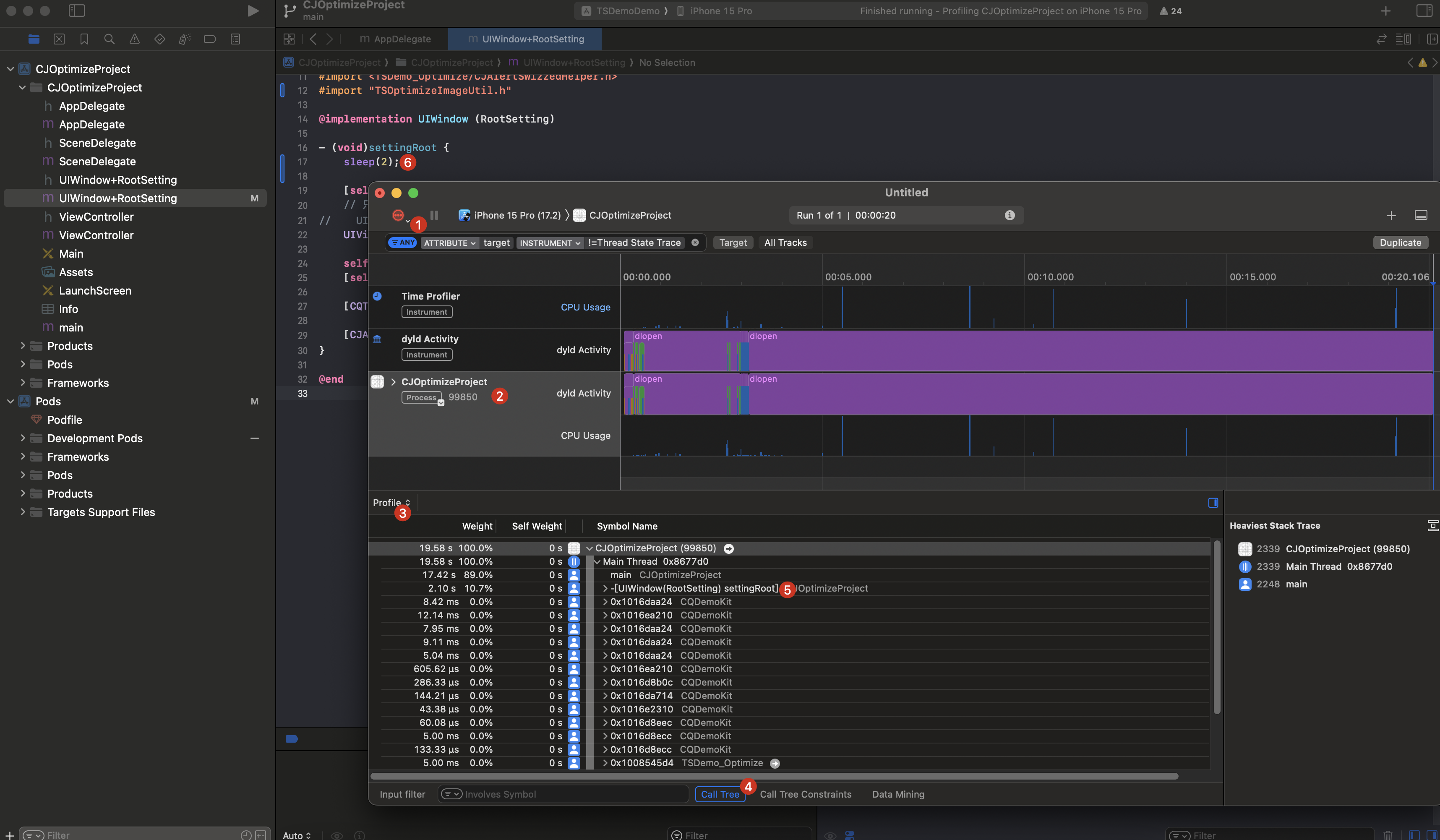The image size is (1440, 840).
Task: Open the Debug navigator spray icon
Action: (185, 39)
